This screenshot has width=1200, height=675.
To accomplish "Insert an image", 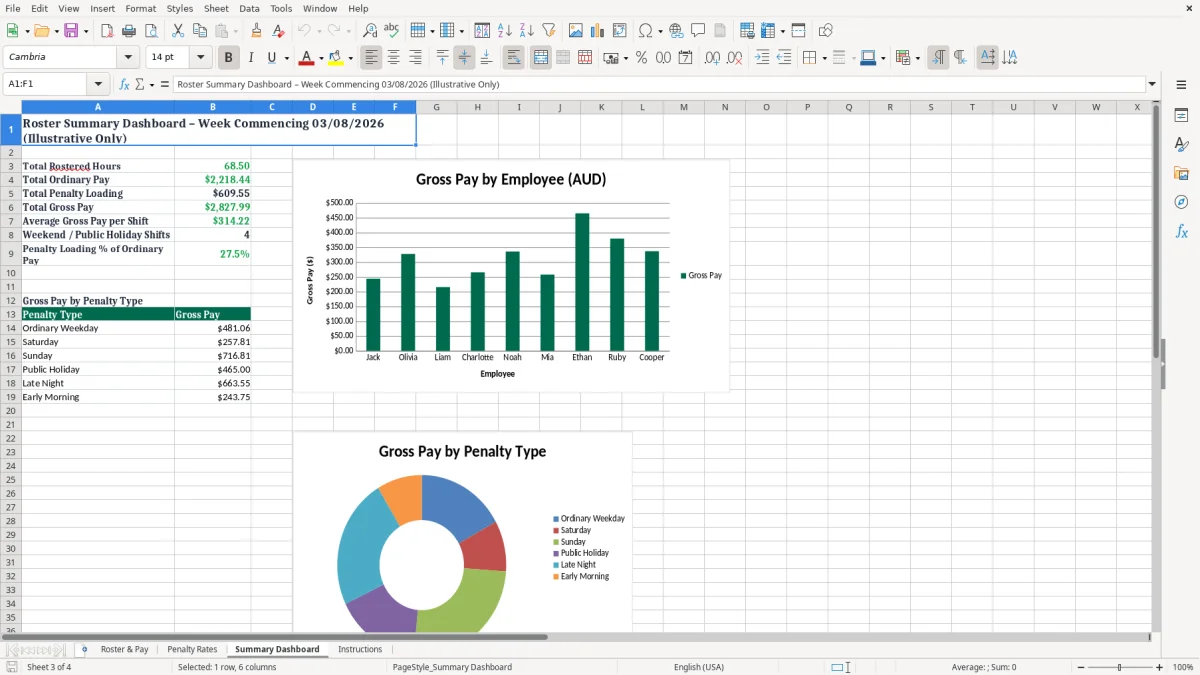I will pos(575,31).
